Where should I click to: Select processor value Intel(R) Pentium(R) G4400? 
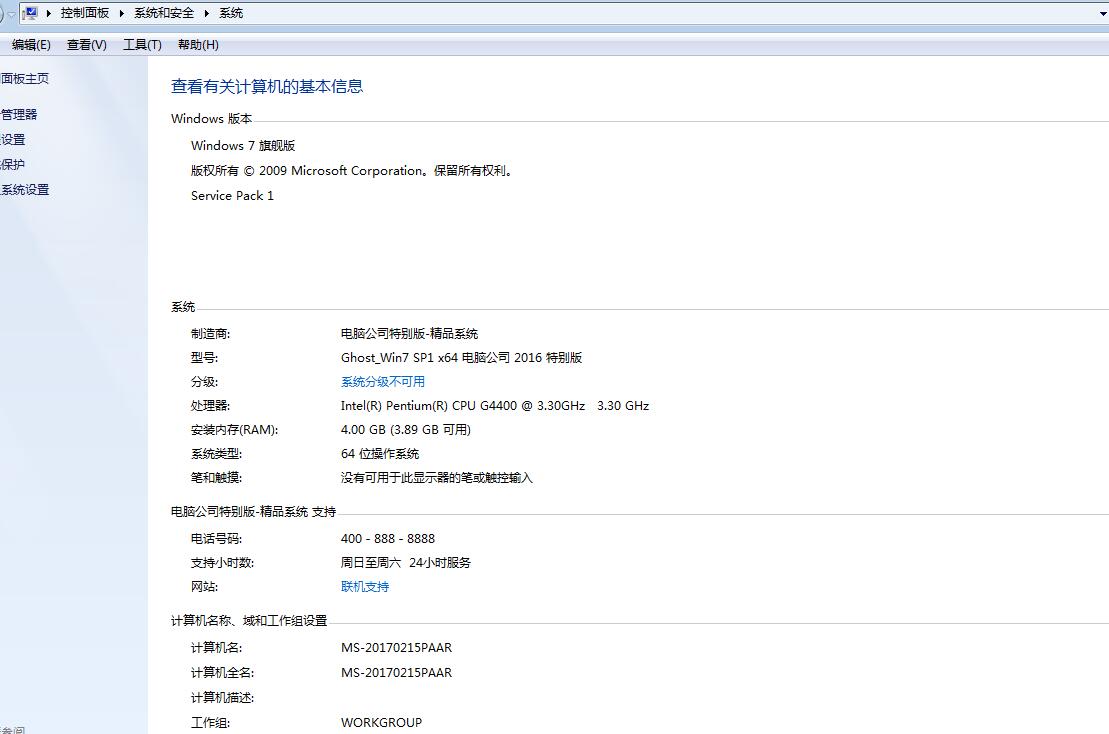494,406
